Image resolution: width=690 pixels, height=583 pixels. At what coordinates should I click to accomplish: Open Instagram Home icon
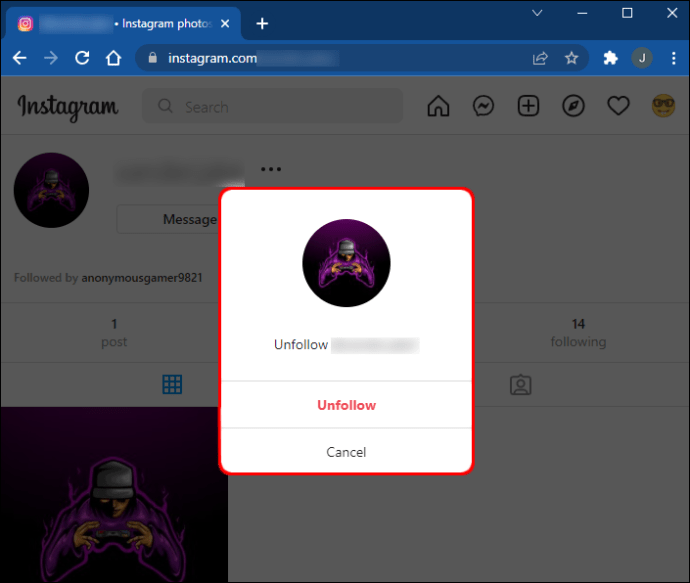tap(438, 106)
